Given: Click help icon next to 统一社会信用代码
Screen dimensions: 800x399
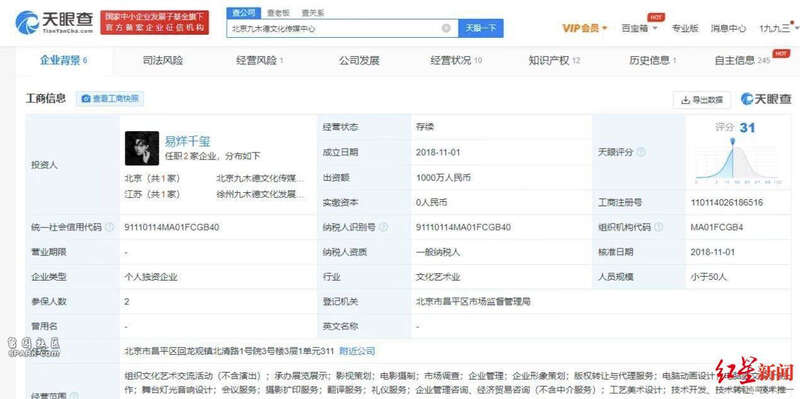Looking at the screenshot, I should point(109,227).
